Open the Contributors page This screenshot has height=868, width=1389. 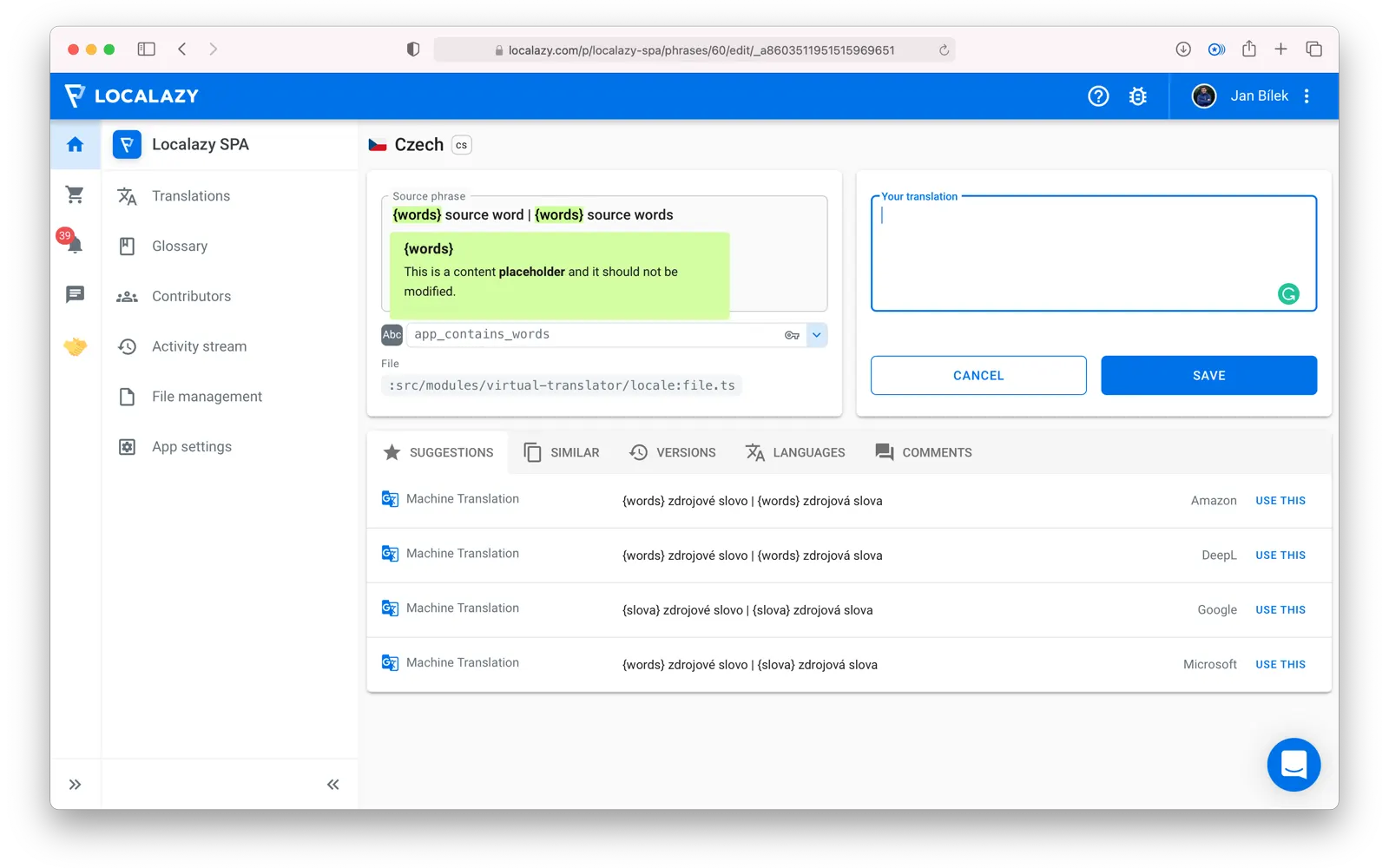(191, 297)
